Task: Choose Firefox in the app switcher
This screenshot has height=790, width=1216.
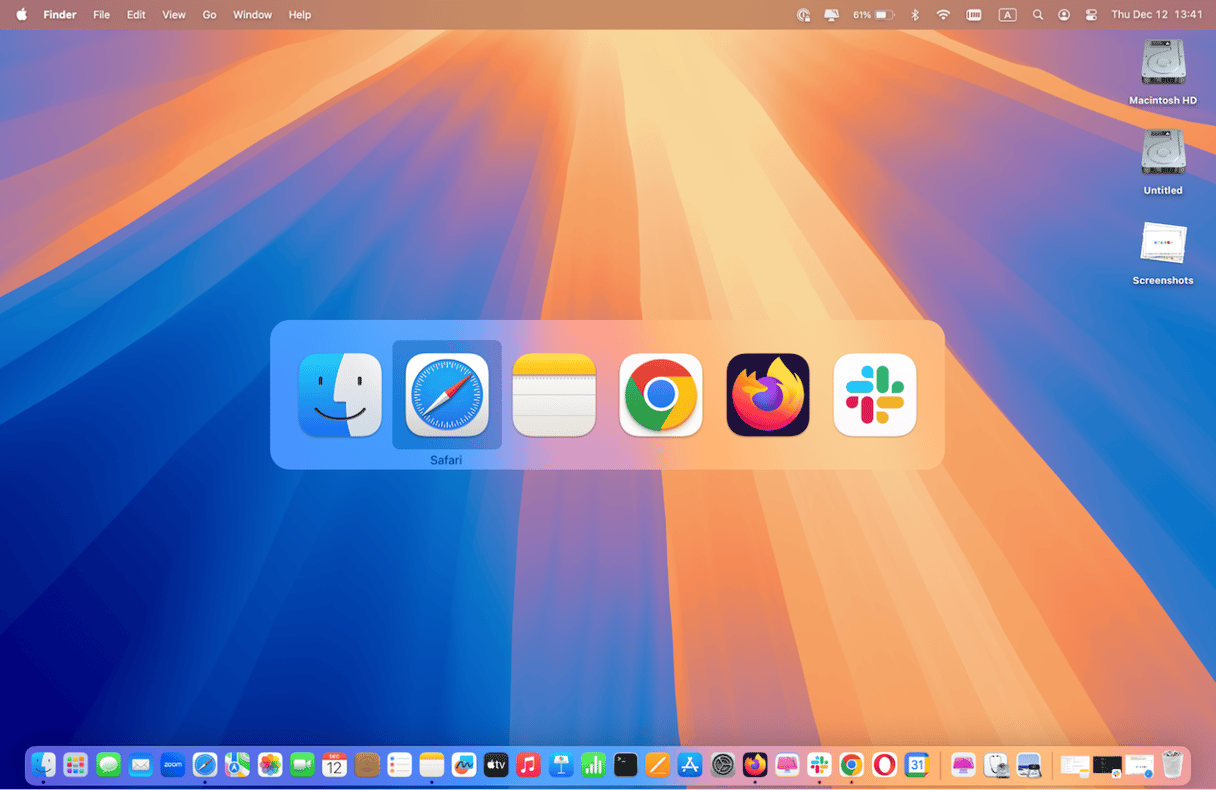Action: (767, 395)
